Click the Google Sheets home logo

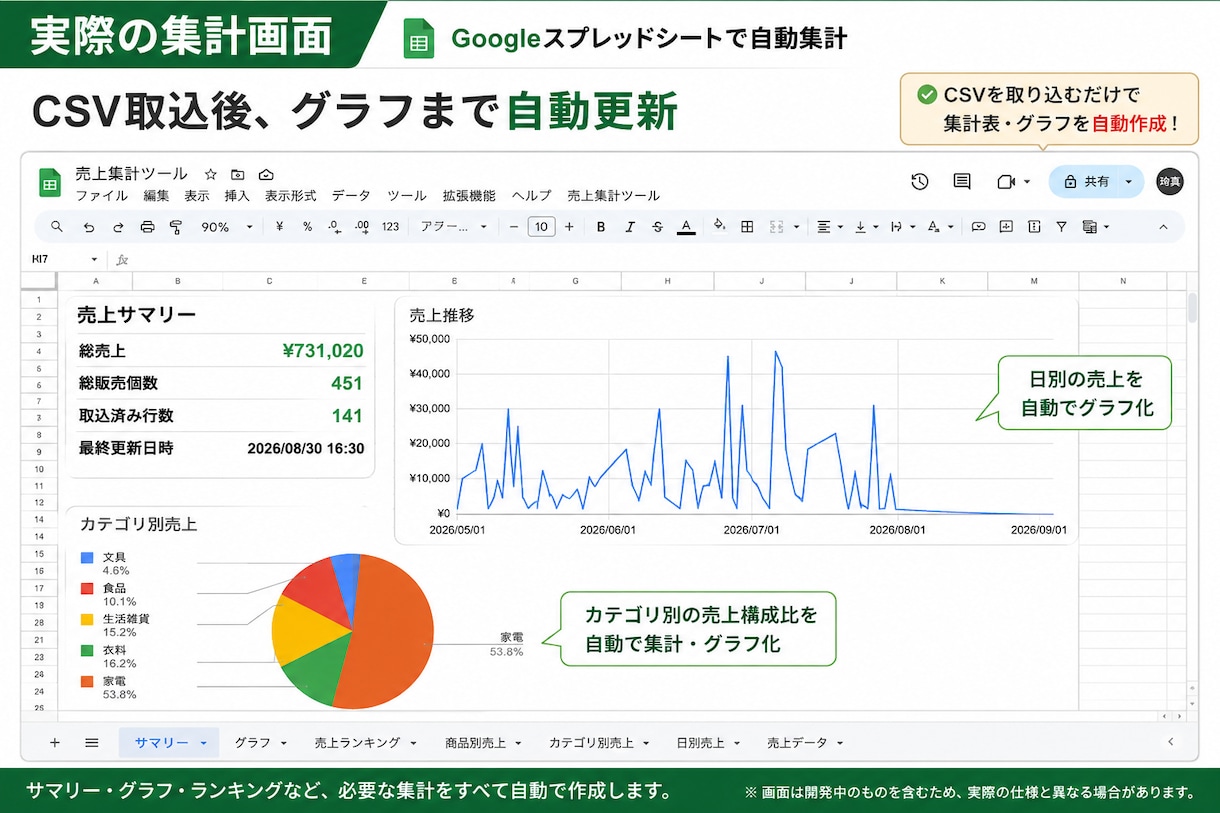pos(50,183)
